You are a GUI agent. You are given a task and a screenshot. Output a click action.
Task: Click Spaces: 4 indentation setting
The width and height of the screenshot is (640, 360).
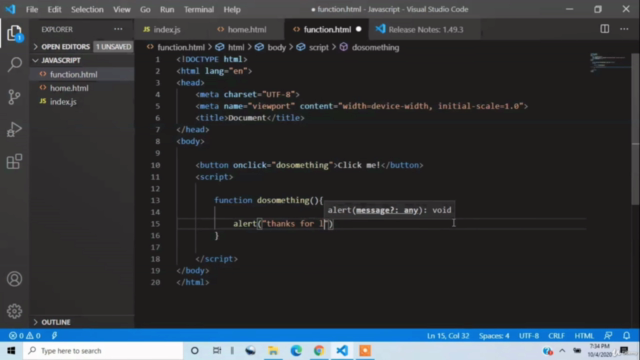tap(494, 336)
